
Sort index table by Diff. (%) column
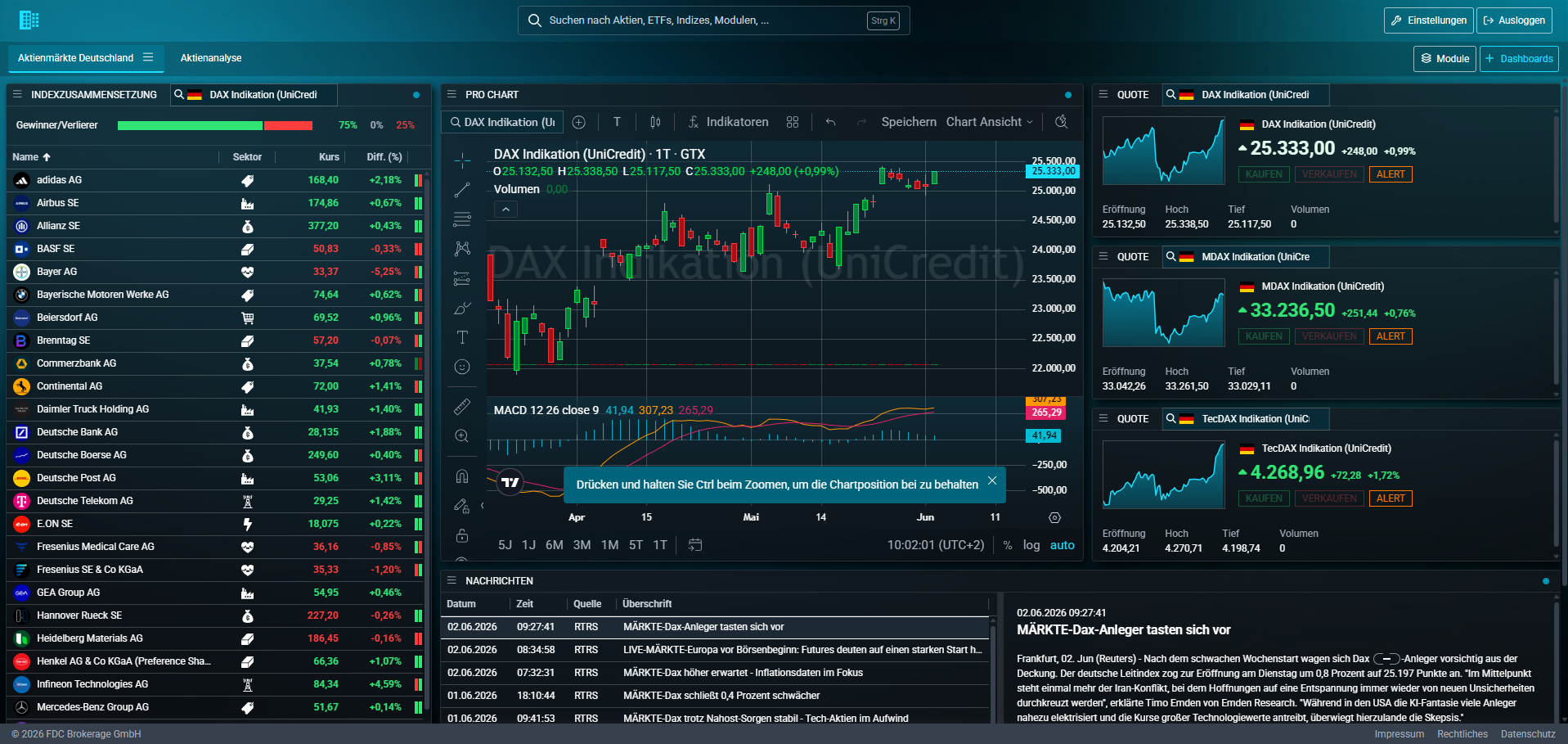click(x=384, y=157)
